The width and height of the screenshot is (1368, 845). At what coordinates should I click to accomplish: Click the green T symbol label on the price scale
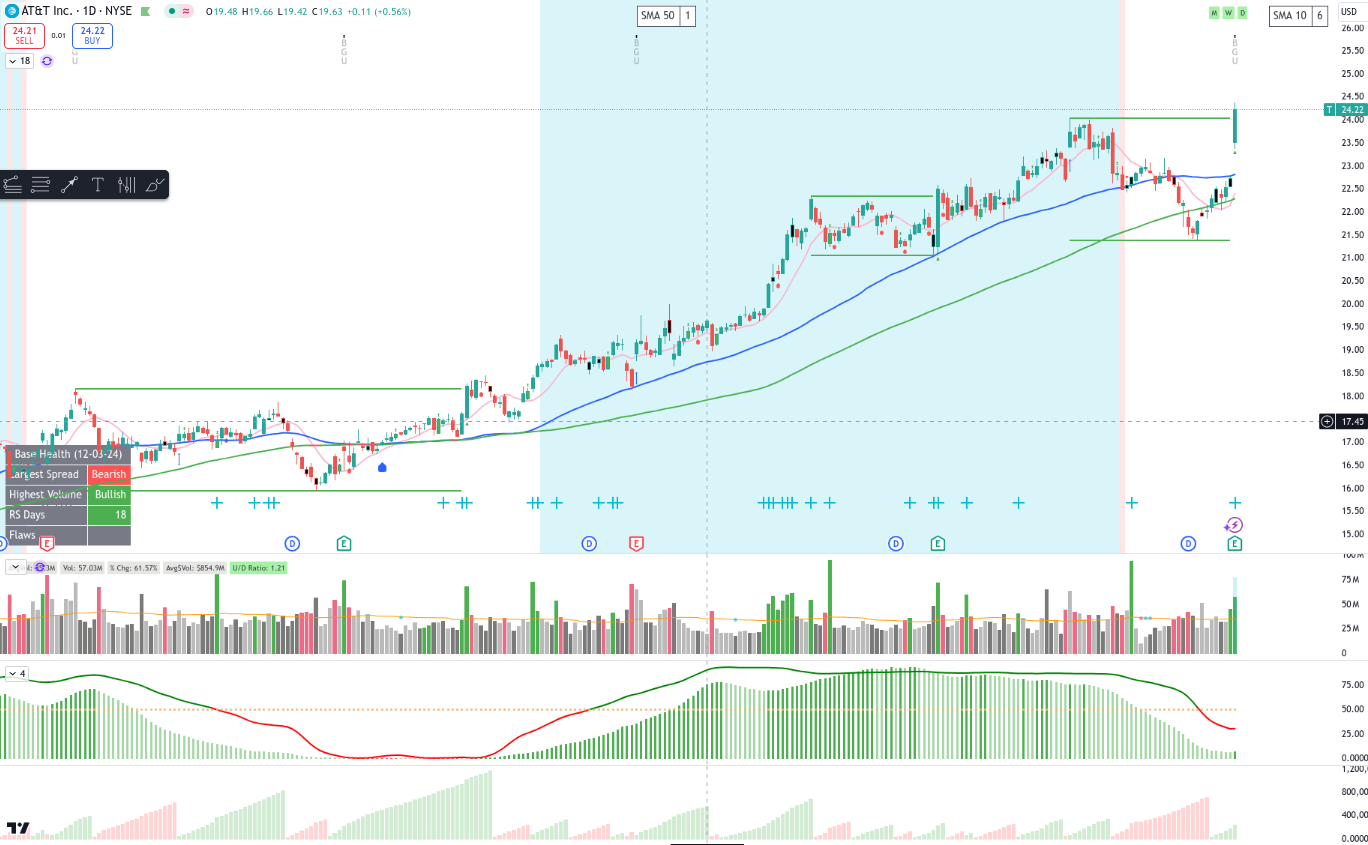pos(1329,109)
